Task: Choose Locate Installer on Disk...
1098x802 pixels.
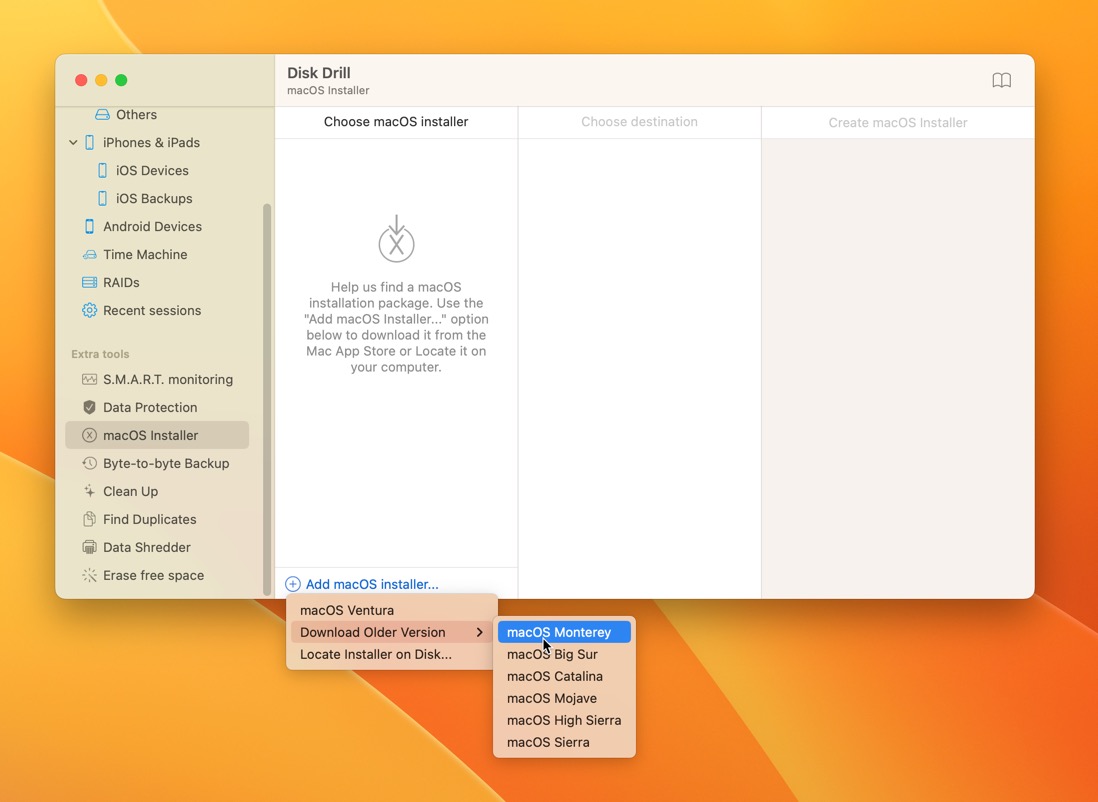Action: click(392, 654)
